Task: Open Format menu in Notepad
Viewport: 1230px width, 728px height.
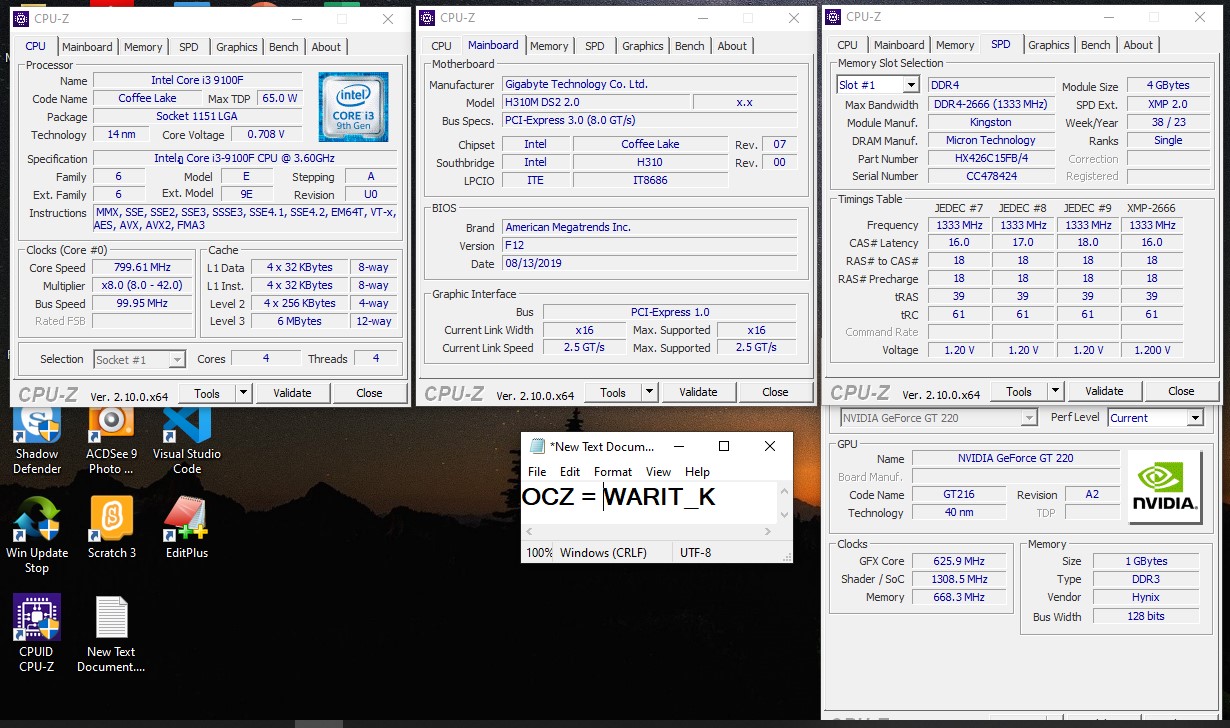Action: point(613,472)
